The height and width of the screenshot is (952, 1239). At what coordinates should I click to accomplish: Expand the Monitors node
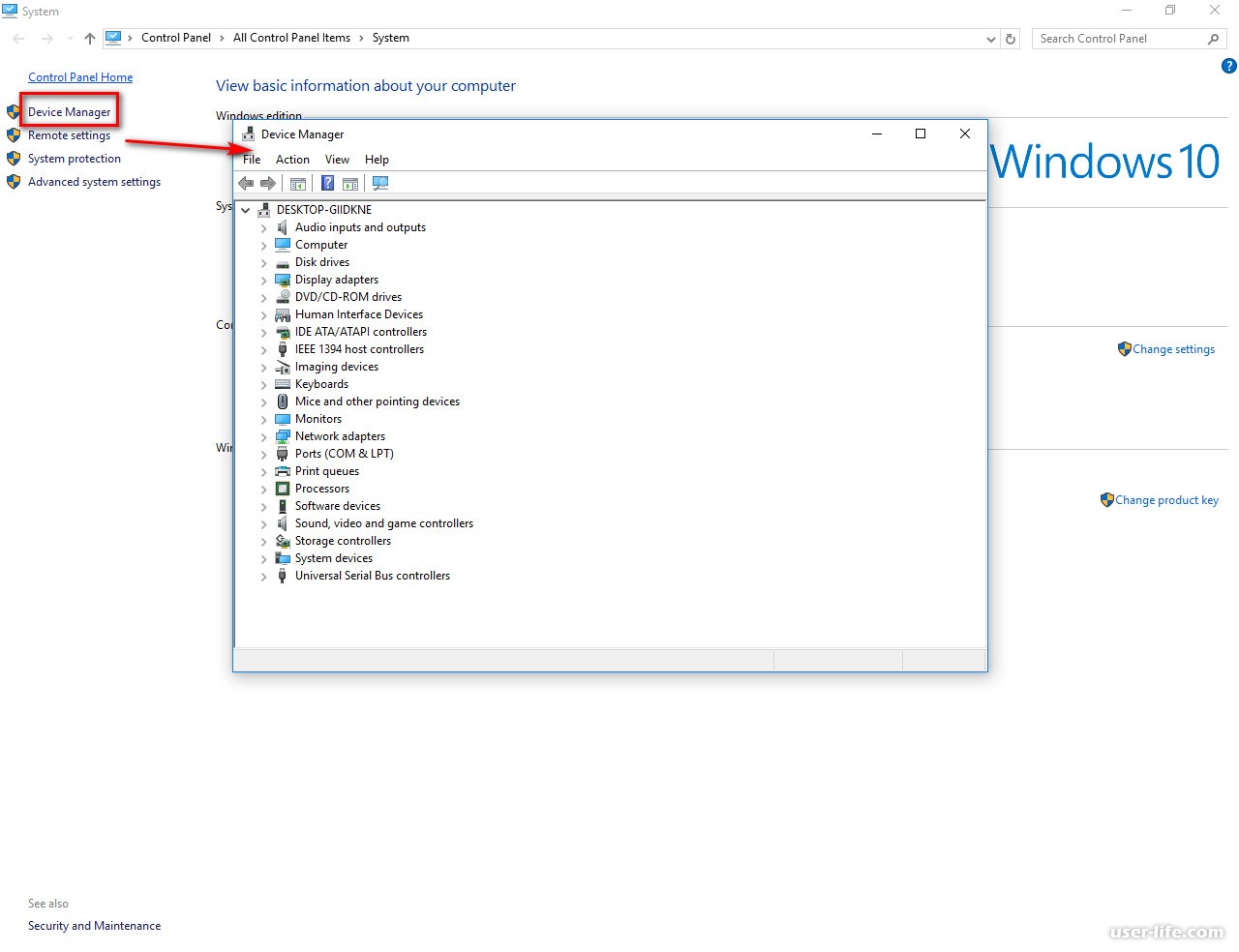coord(263,420)
